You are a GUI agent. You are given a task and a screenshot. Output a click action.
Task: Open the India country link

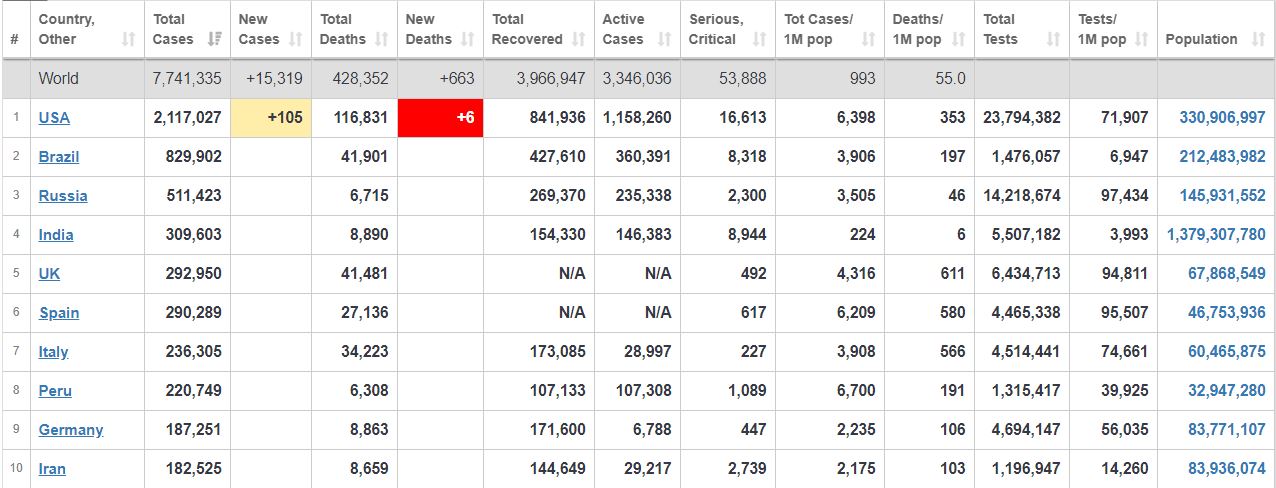56,234
